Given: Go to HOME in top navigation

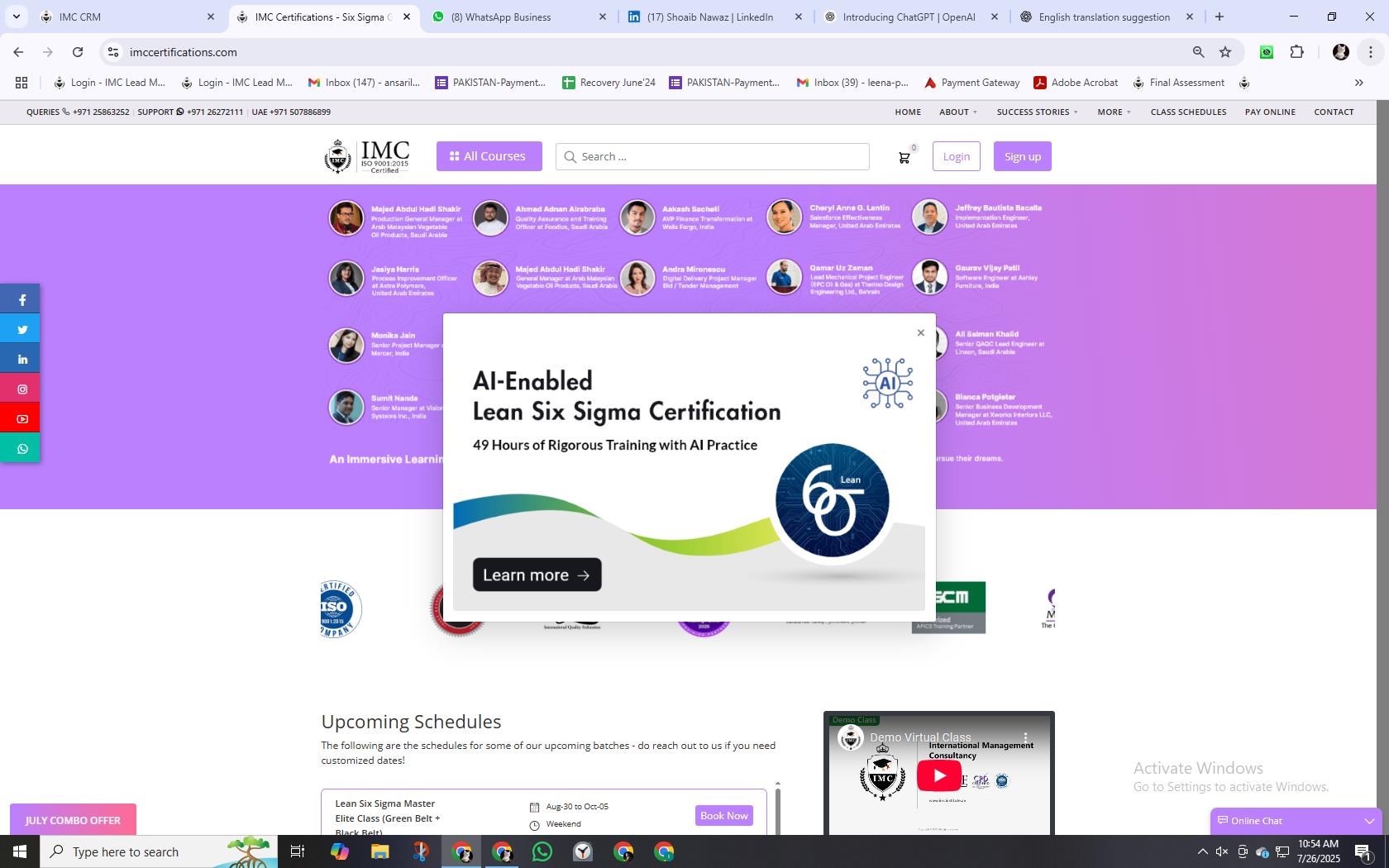Looking at the screenshot, I should [x=908, y=112].
